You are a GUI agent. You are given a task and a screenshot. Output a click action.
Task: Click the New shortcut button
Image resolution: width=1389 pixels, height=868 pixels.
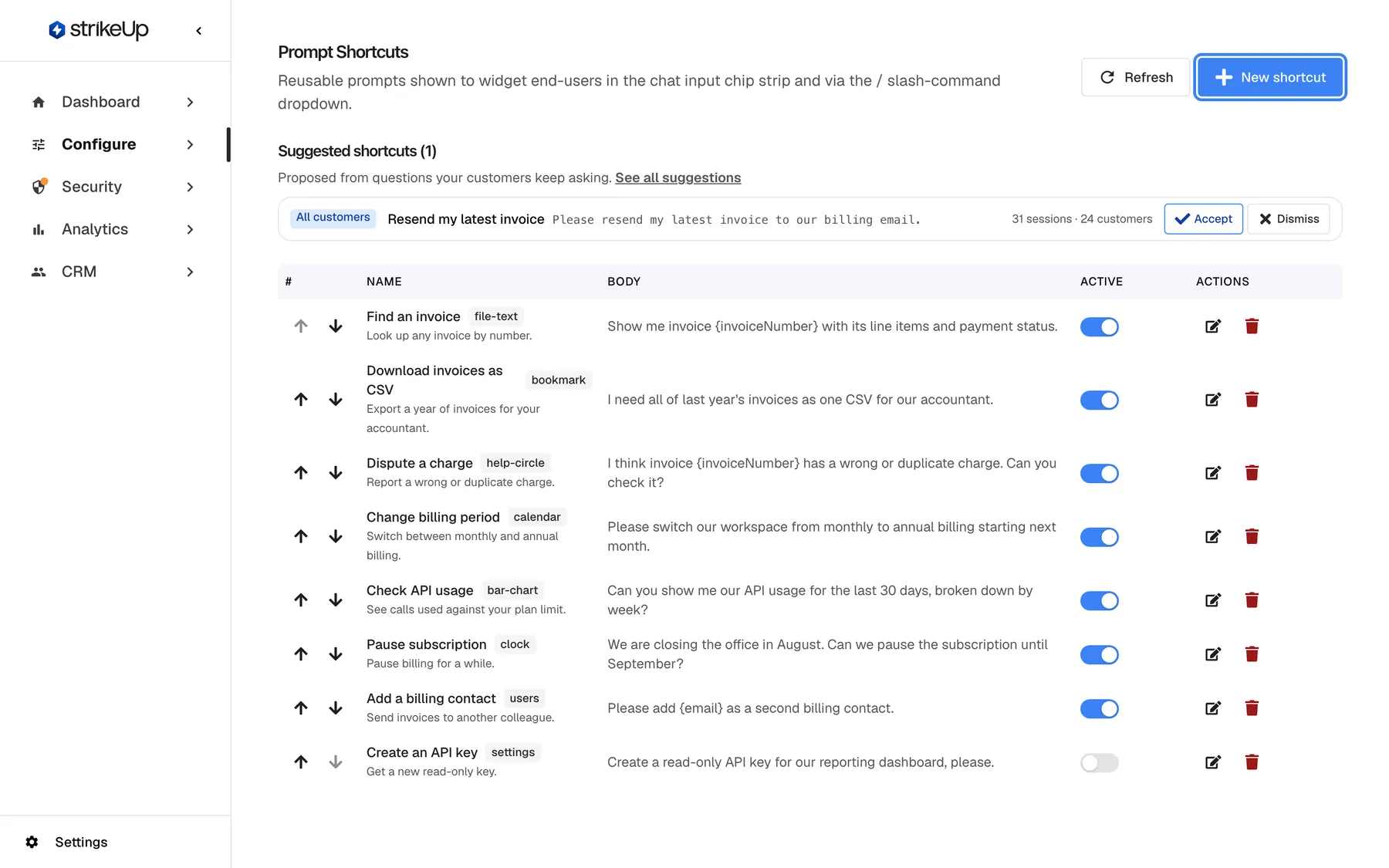(1269, 77)
